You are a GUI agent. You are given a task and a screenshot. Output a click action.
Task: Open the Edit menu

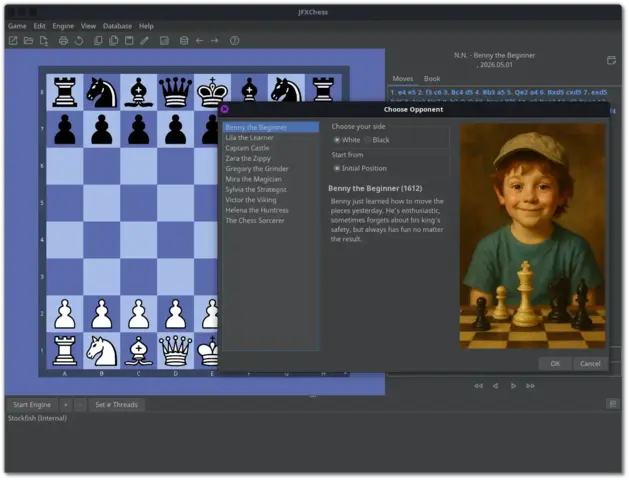point(39,26)
